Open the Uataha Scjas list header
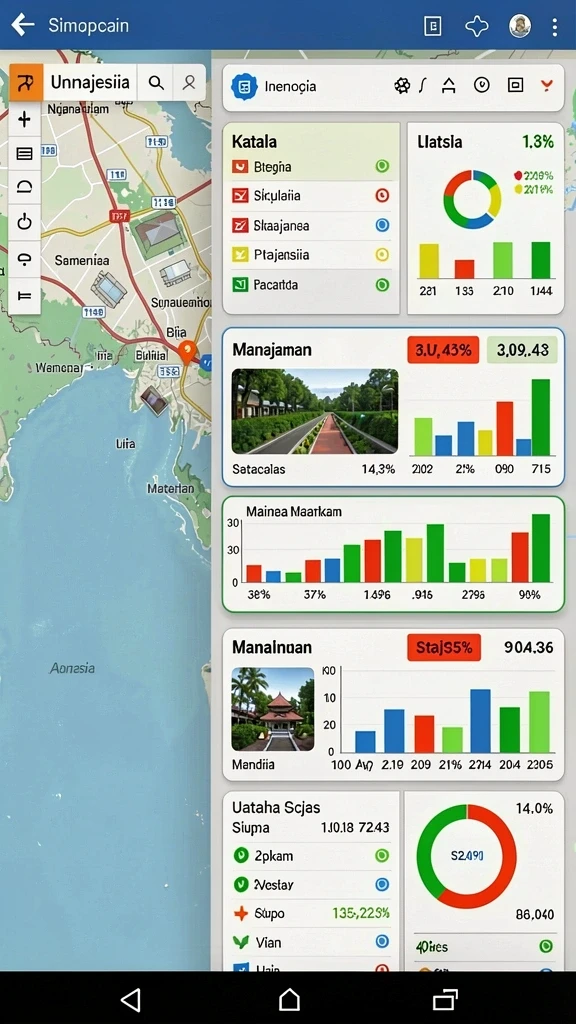Screen dimensions: 576x1024 (x=276, y=807)
